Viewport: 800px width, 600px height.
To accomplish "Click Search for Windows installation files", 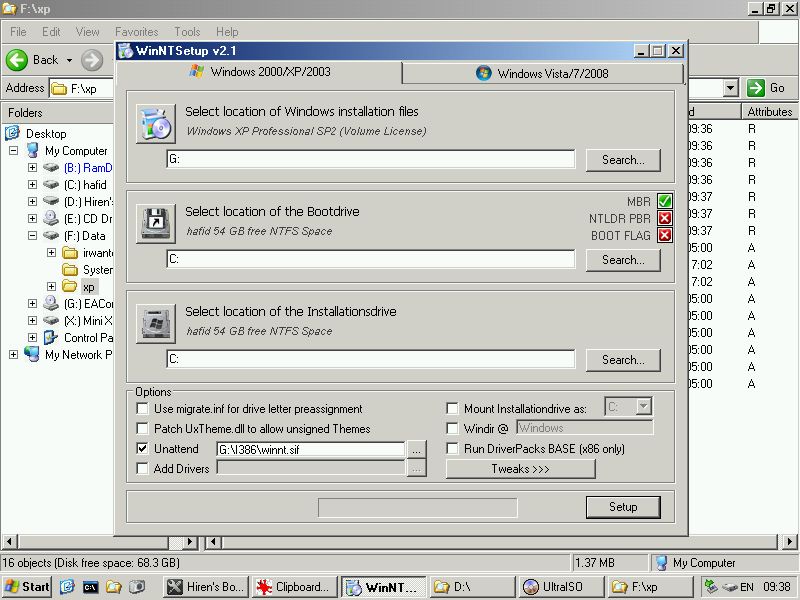I will pyautogui.click(x=623, y=160).
